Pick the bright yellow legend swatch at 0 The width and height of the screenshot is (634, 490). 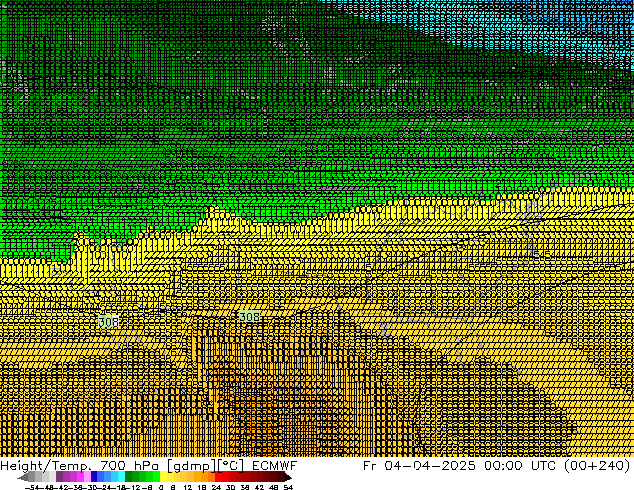pos(163,477)
